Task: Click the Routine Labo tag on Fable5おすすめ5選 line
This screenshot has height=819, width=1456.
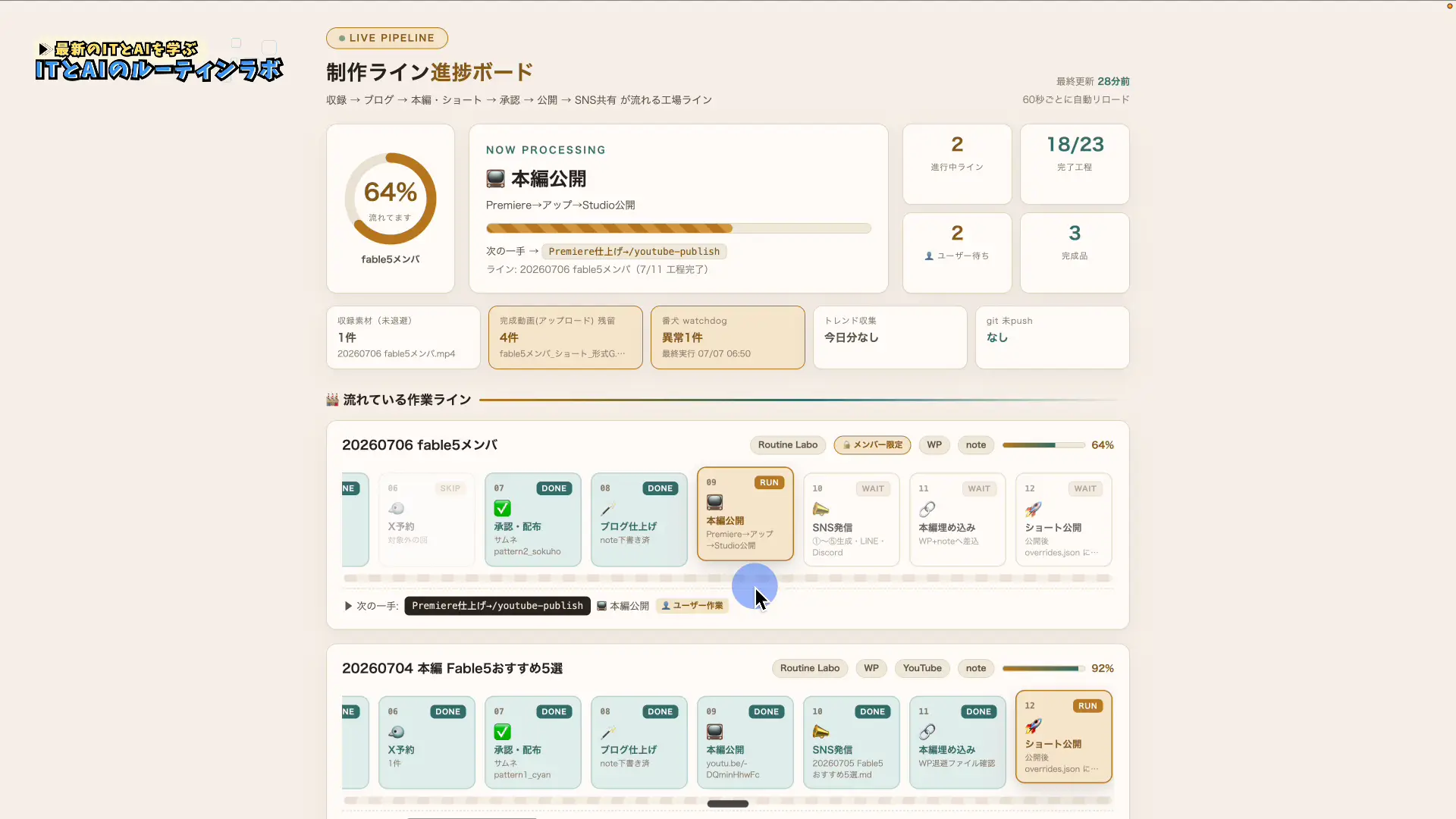Action: coord(810,668)
